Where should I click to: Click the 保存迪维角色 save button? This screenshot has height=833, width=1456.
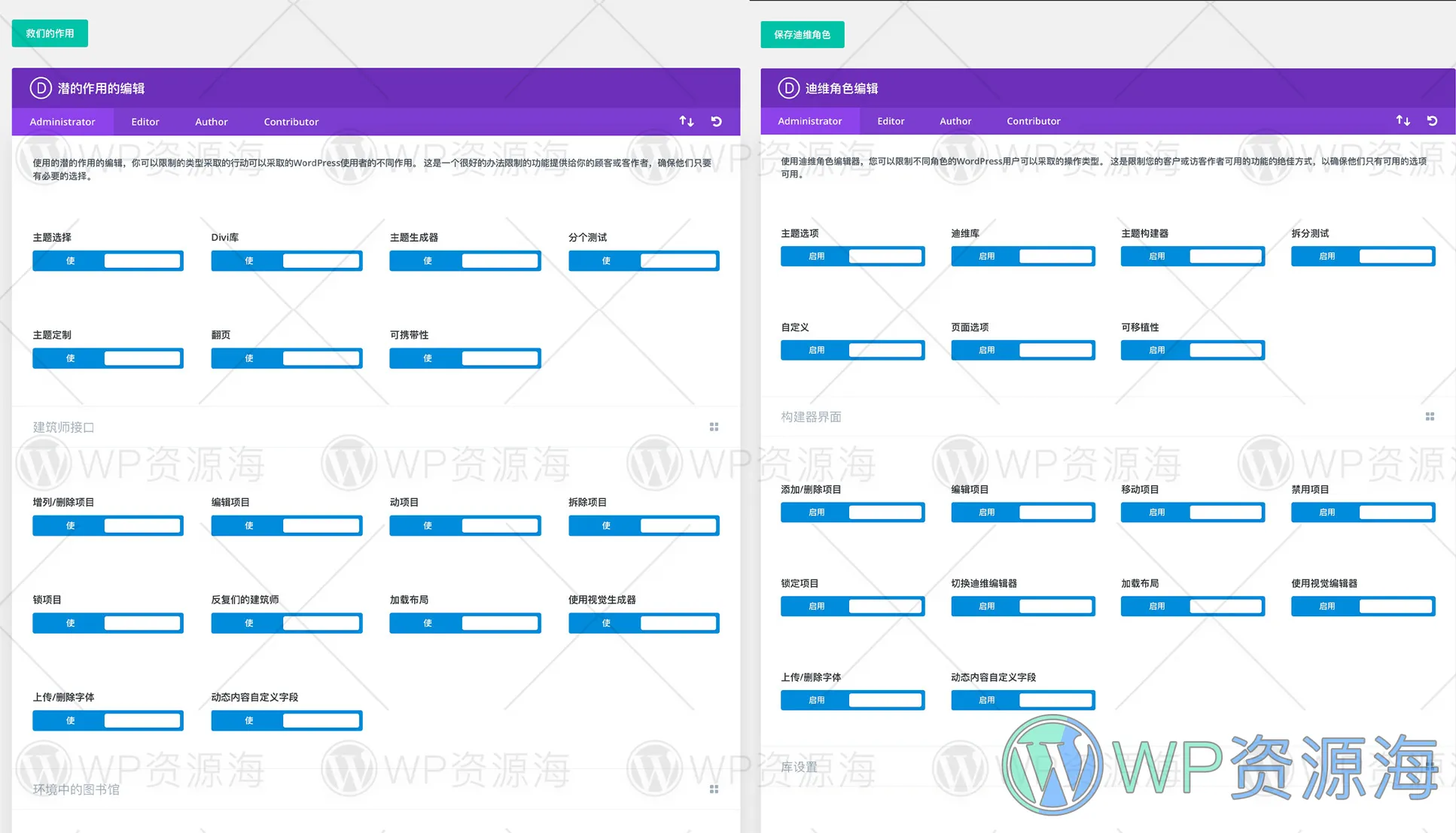pos(802,34)
